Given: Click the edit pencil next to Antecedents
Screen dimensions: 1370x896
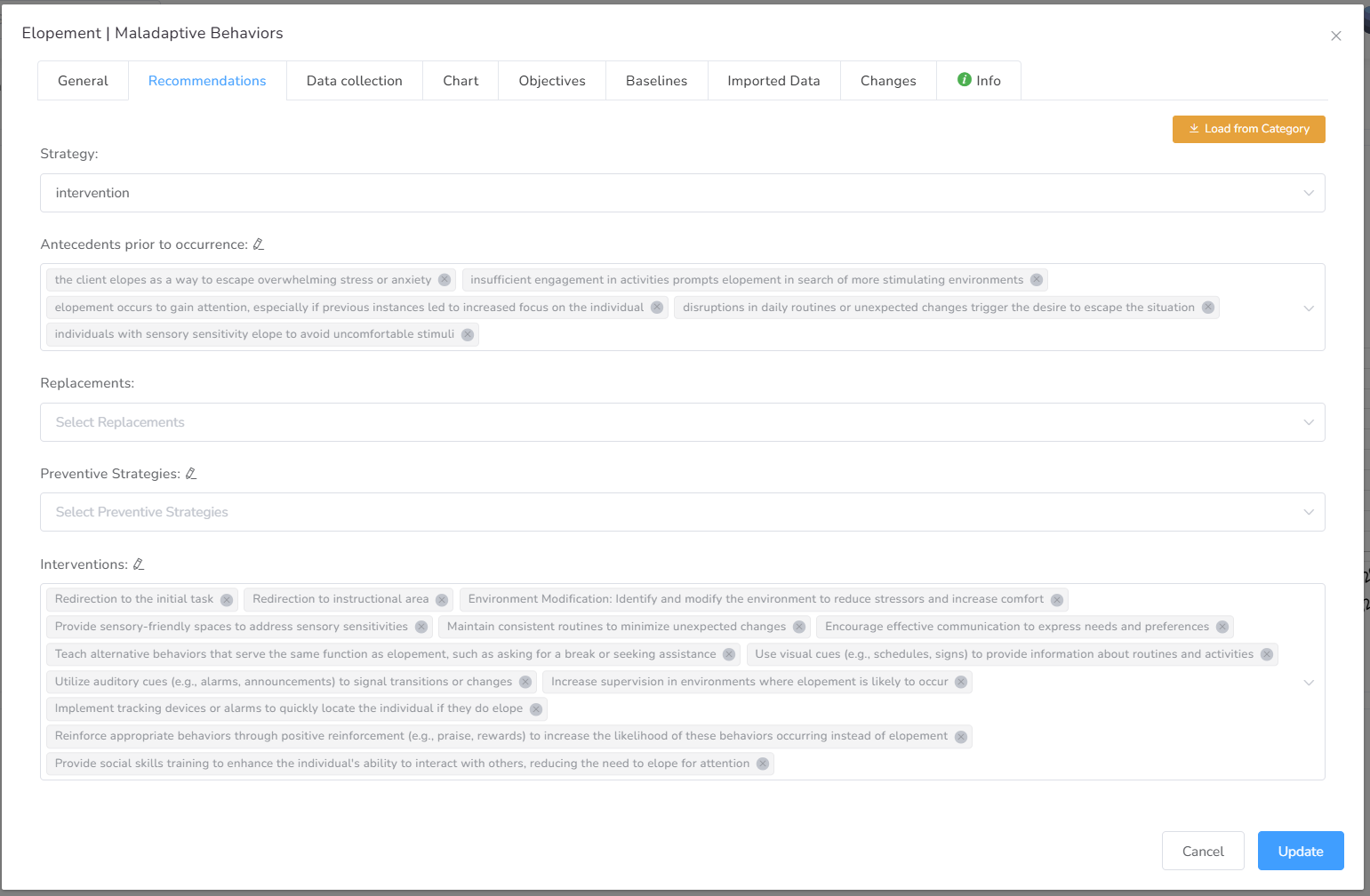Looking at the screenshot, I should [259, 244].
